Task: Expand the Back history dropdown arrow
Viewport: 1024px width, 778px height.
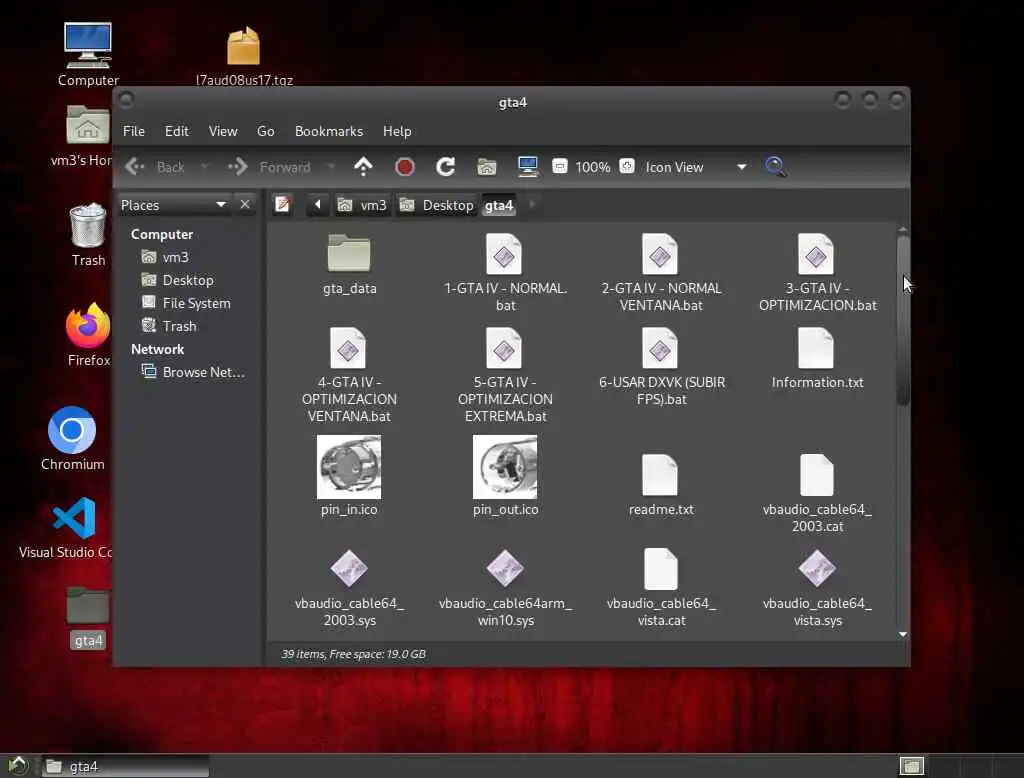Action: point(204,167)
